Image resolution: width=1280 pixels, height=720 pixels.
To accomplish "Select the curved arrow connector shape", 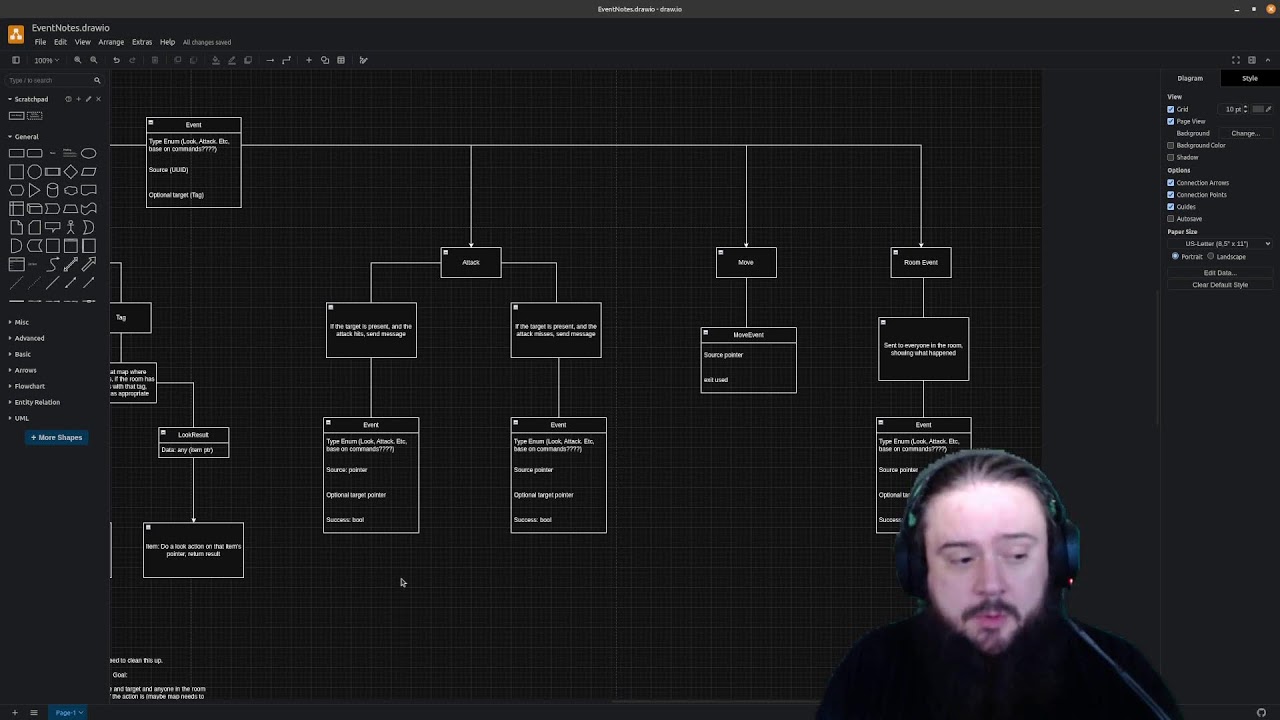I will coord(52,265).
